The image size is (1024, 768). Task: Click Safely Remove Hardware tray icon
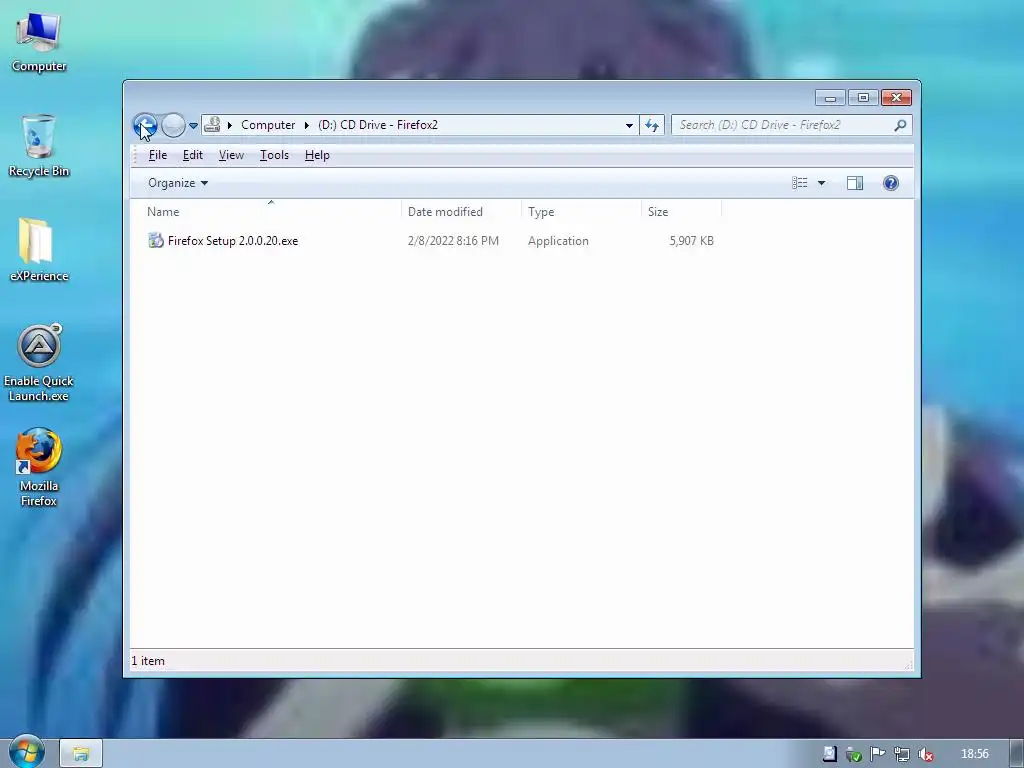pos(854,754)
